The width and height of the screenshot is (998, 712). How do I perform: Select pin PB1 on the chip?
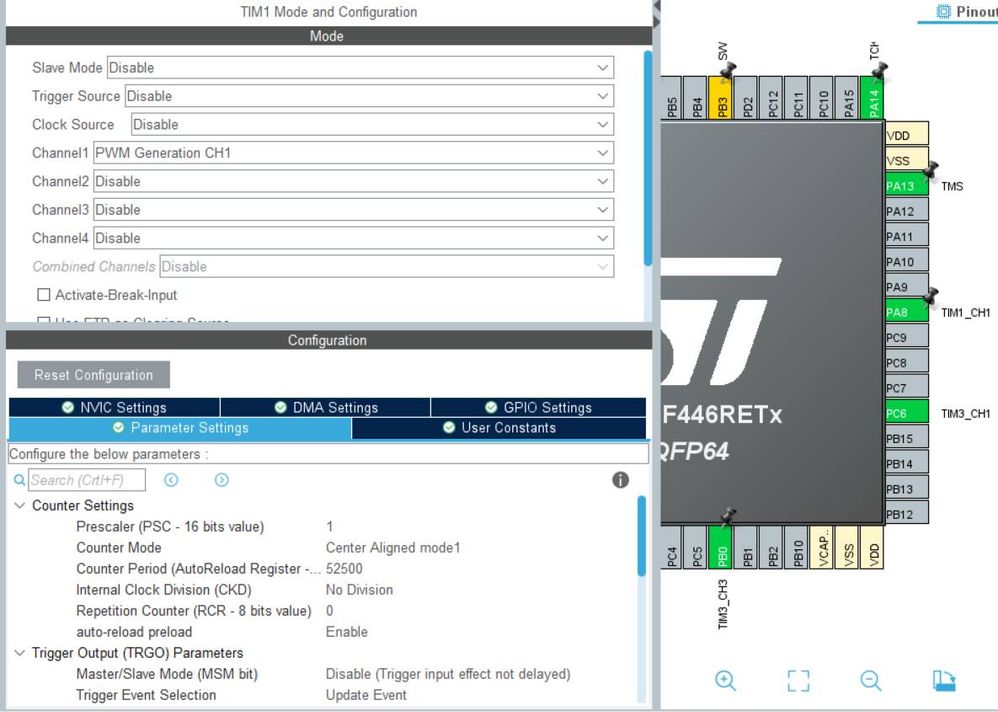(x=747, y=547)
